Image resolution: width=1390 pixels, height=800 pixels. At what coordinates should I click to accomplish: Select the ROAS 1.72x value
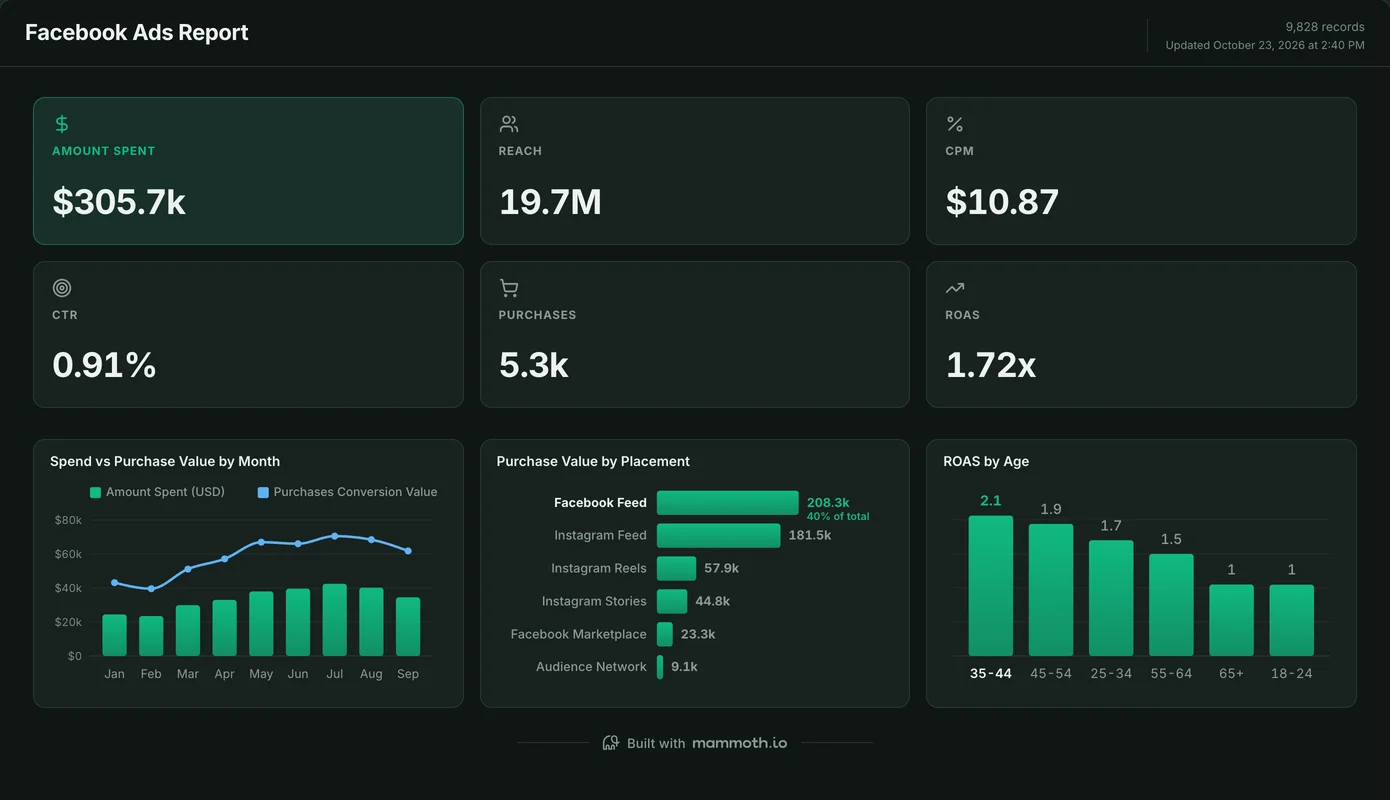click(x=991, y=365)
